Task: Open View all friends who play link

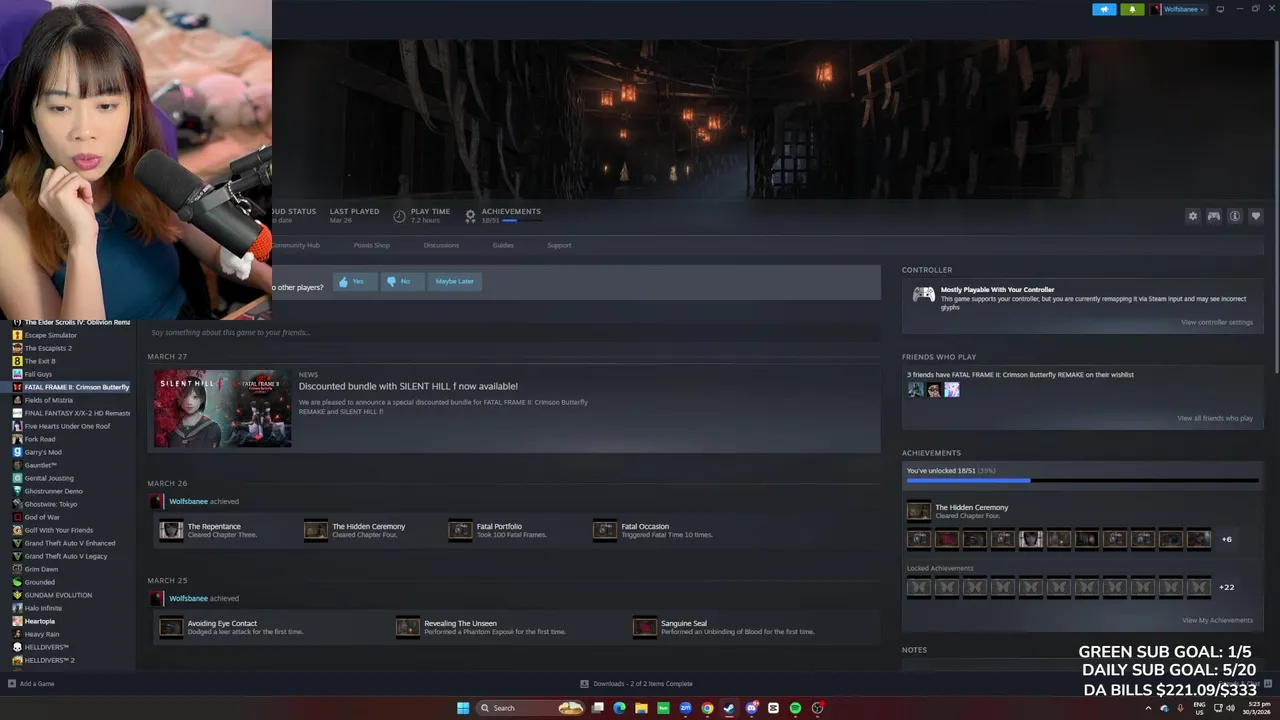Action: point(1215,418)
